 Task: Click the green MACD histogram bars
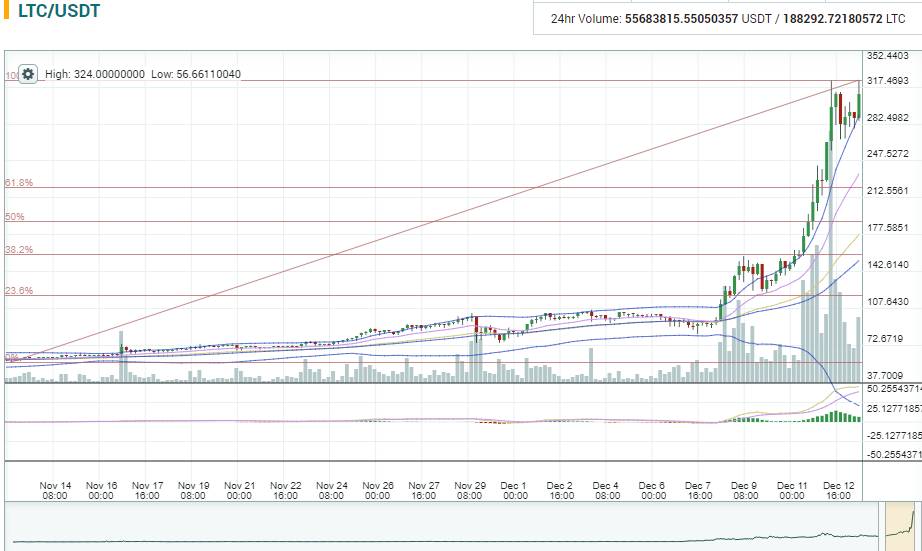point(835,416)
